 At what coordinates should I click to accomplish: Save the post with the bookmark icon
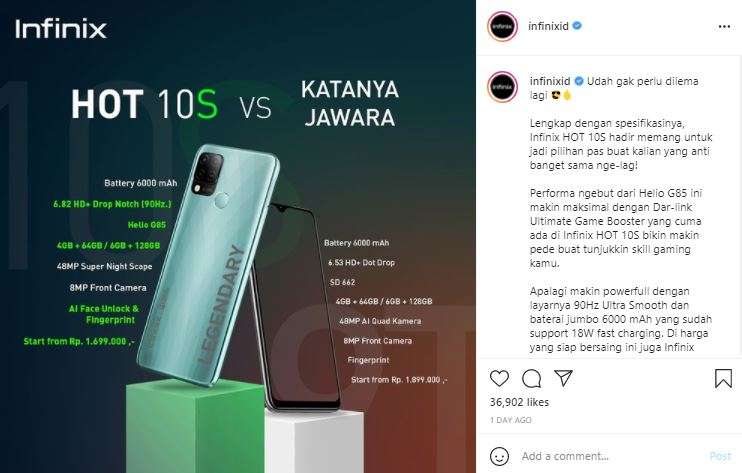point(724,378)
